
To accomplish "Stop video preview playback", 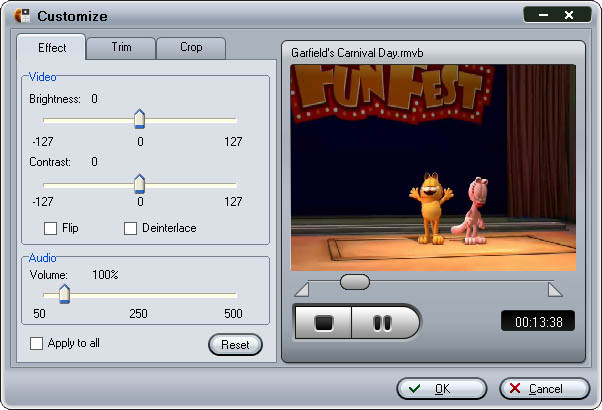I will (323, 322).
